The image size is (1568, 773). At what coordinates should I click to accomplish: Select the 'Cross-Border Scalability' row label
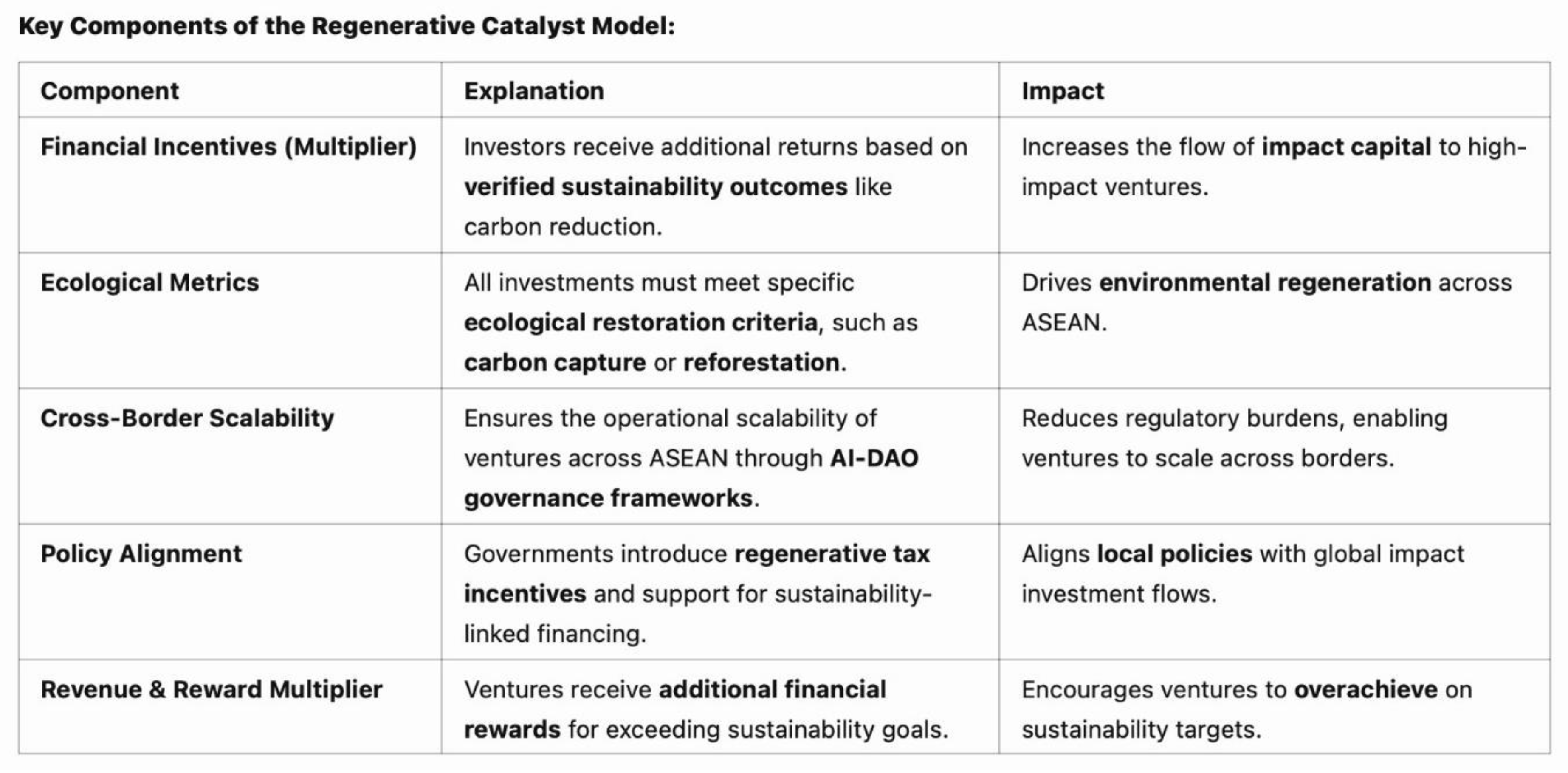(187, 418)
